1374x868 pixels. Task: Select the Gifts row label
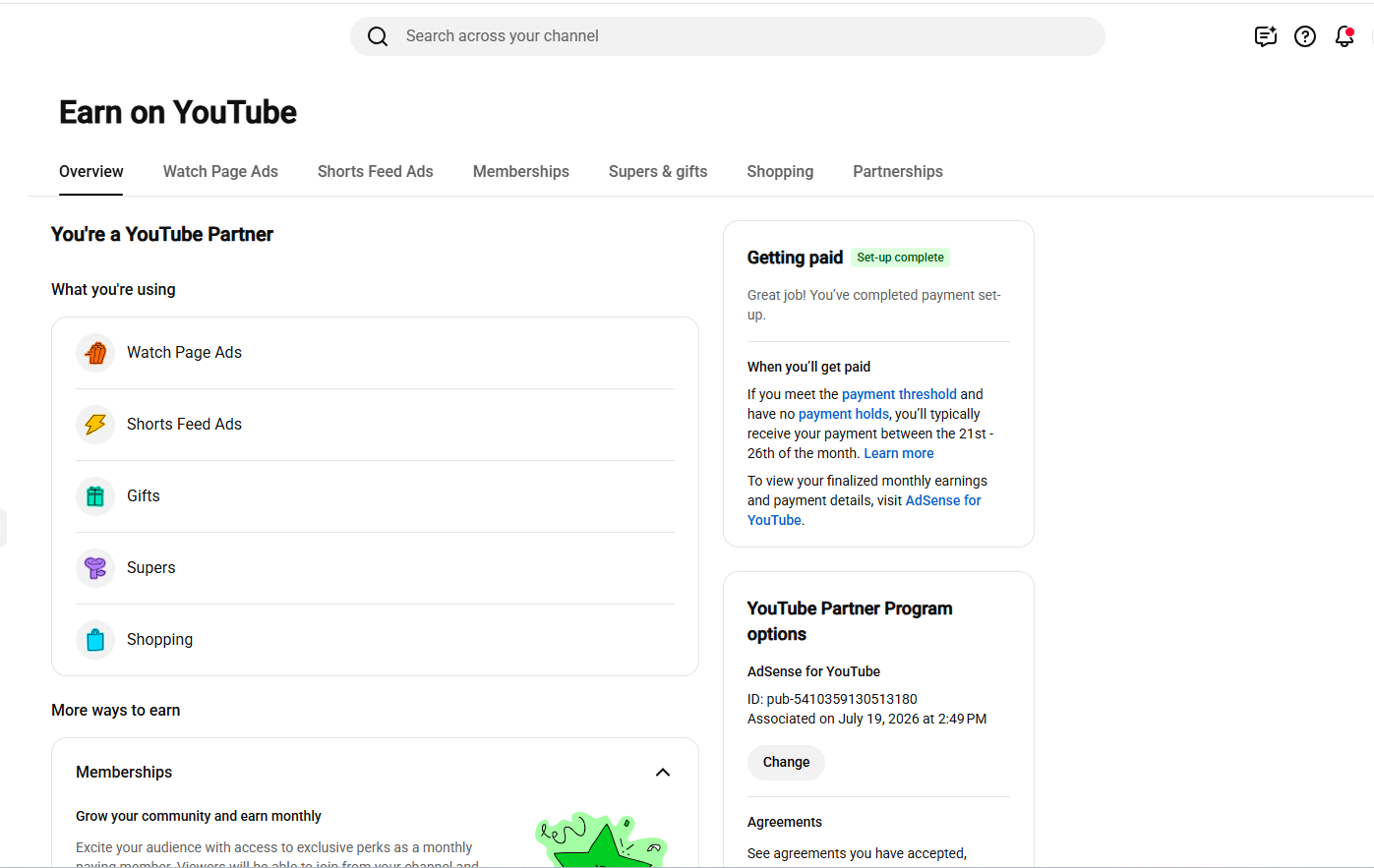pos(144,496)
